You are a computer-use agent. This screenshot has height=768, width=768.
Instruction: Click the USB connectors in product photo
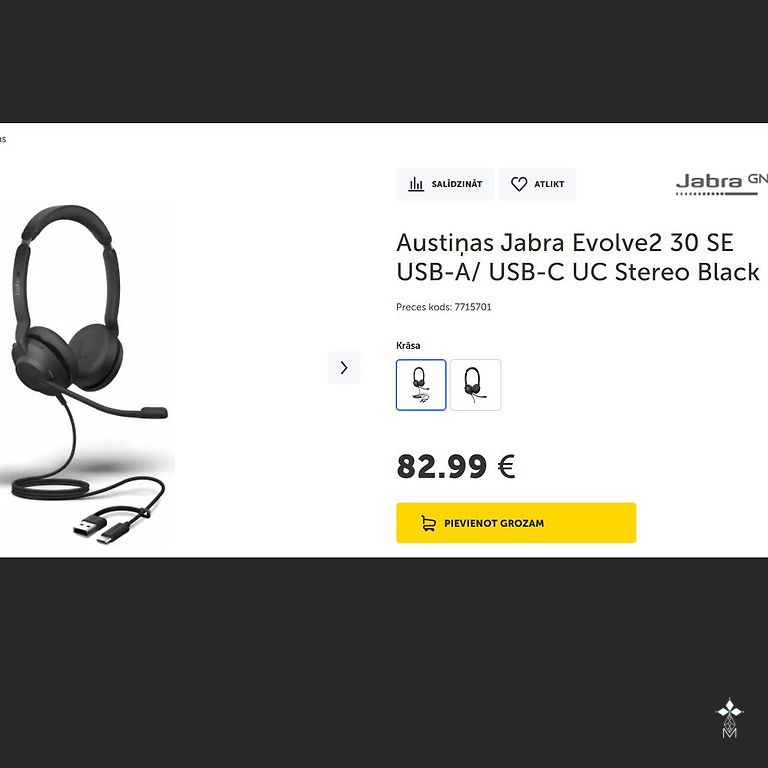point(107,528)
